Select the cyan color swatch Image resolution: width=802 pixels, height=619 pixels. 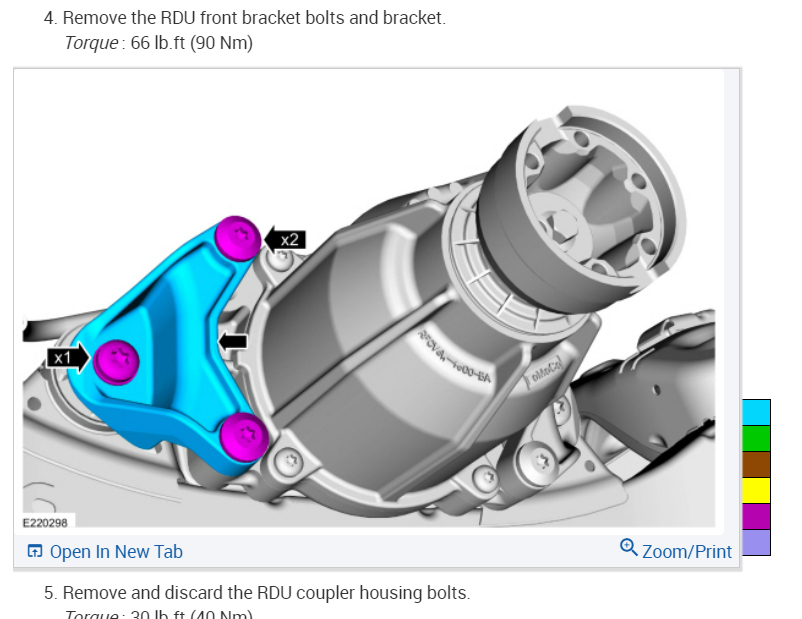756,412
